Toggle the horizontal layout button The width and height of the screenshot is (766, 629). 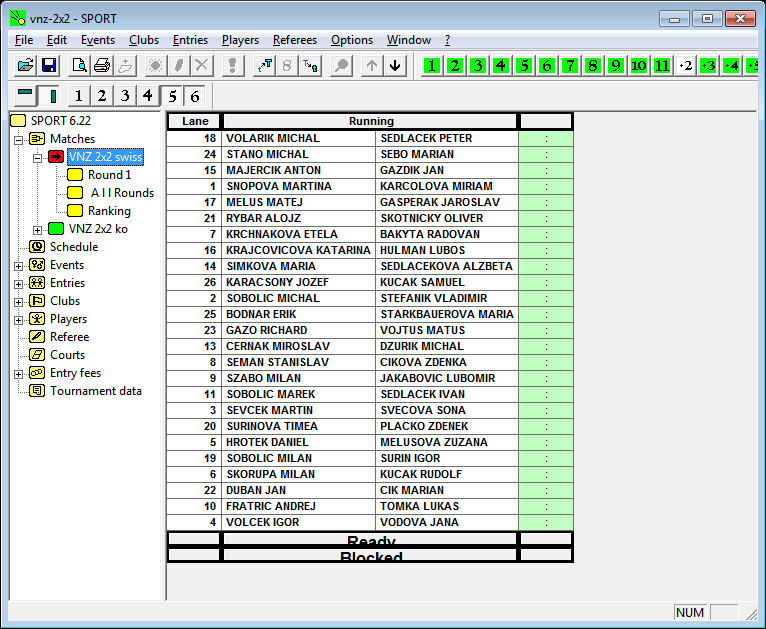click(x=26, y=96)
